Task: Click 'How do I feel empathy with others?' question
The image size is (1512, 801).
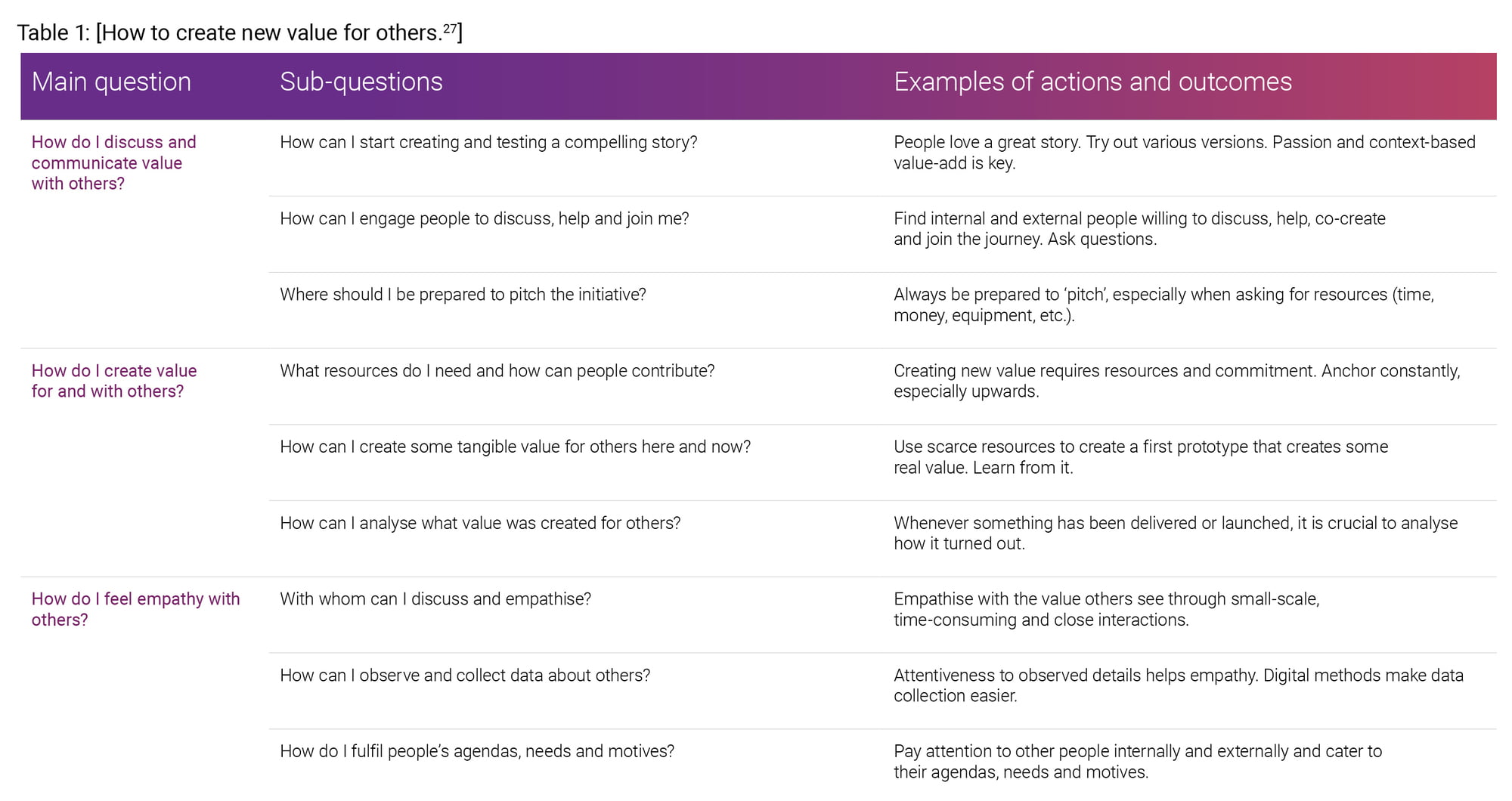Action: [x=135, y=609]
